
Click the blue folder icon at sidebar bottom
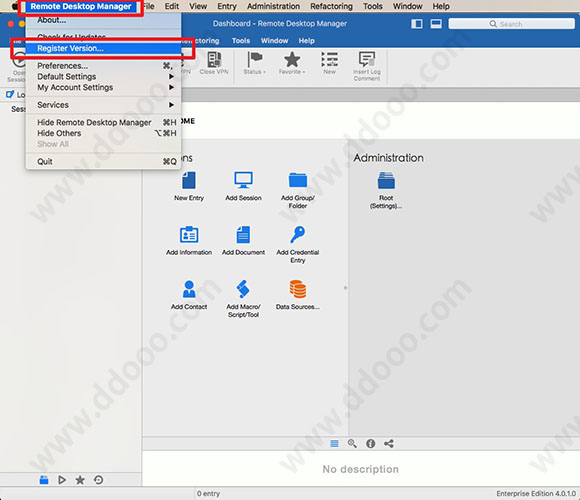tap(44, 480)
